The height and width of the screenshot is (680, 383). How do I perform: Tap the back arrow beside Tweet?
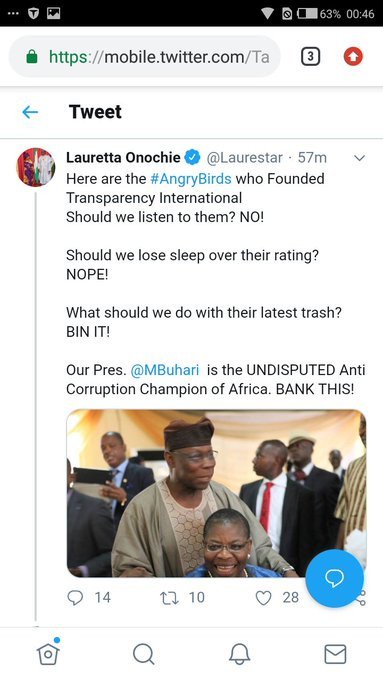tap(30, 112)
